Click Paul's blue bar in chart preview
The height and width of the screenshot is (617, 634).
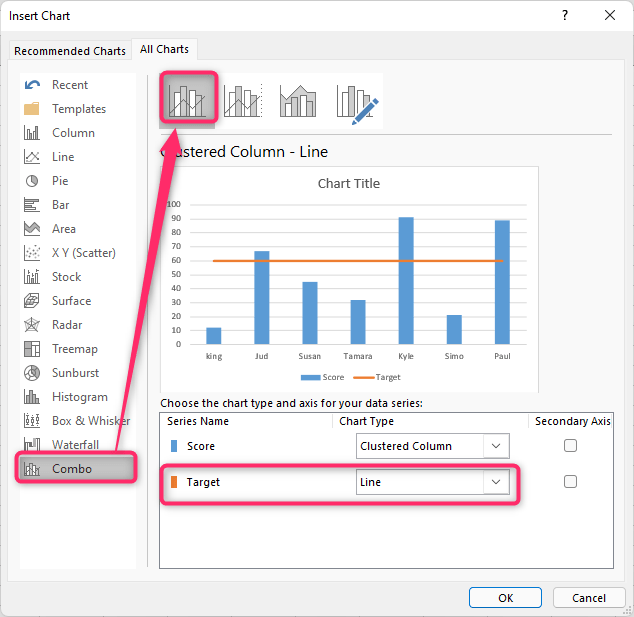pyautogui.click(x=502, y=282)
